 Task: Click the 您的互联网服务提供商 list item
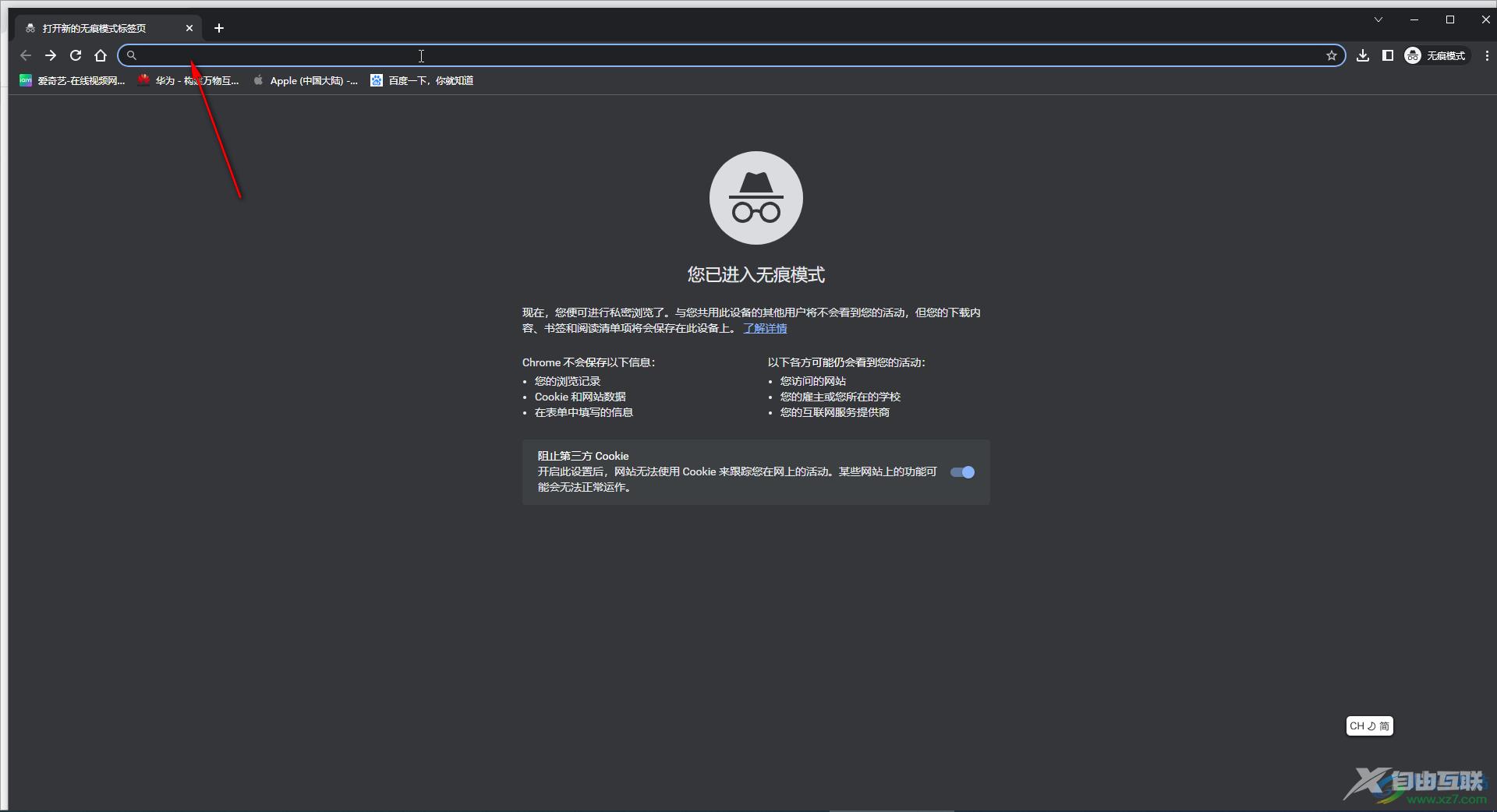(x=835, y=412)
